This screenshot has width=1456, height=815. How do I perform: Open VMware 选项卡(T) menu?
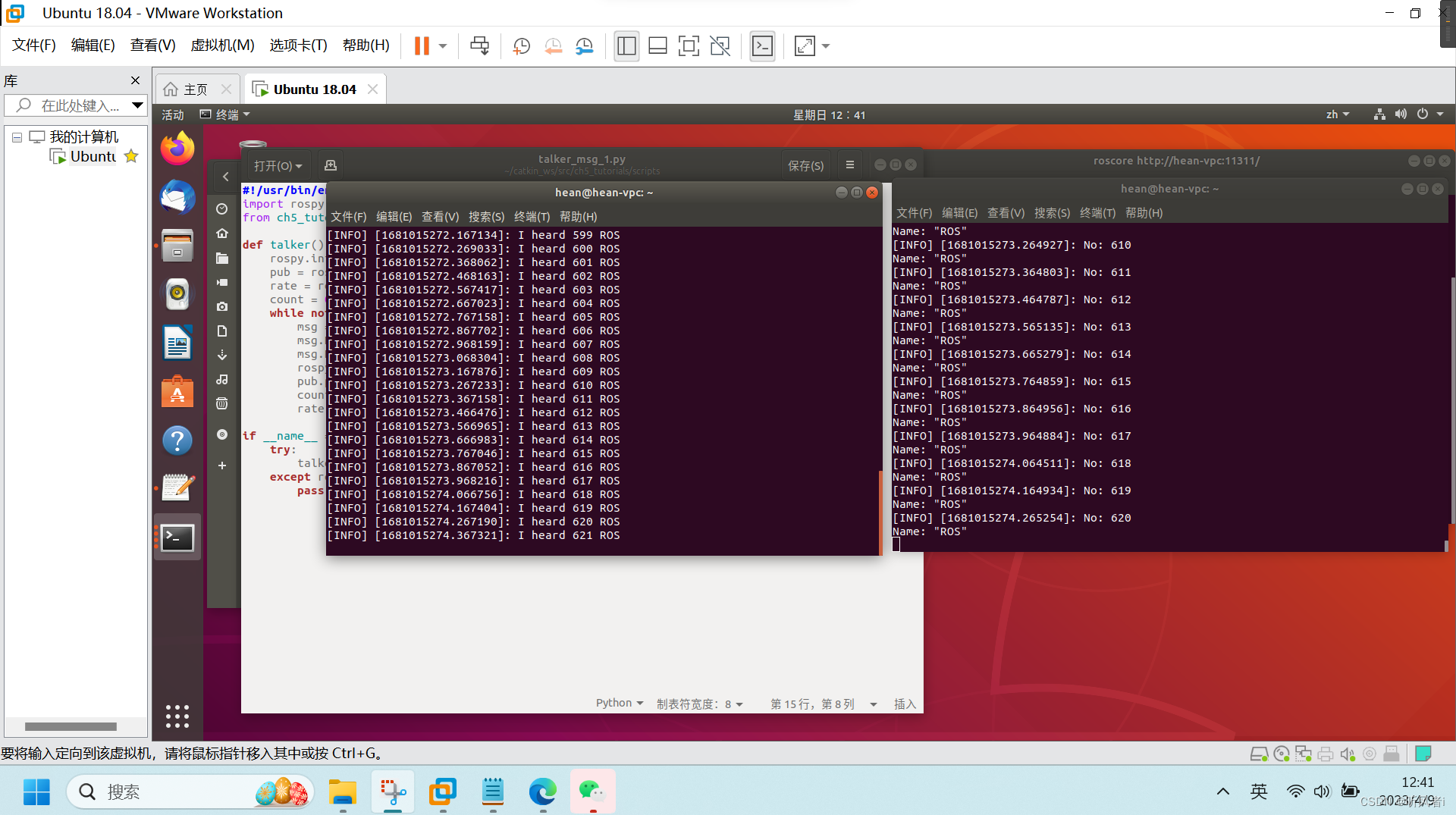[x=298, y=45]
